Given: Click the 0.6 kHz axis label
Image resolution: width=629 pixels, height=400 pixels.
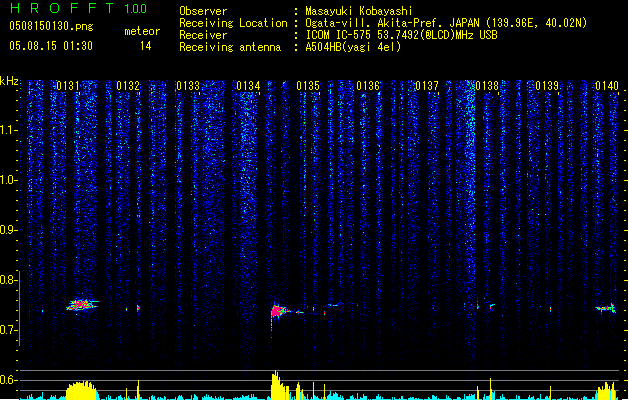Looking at the screenshot, I should click(x=9, y=380).
